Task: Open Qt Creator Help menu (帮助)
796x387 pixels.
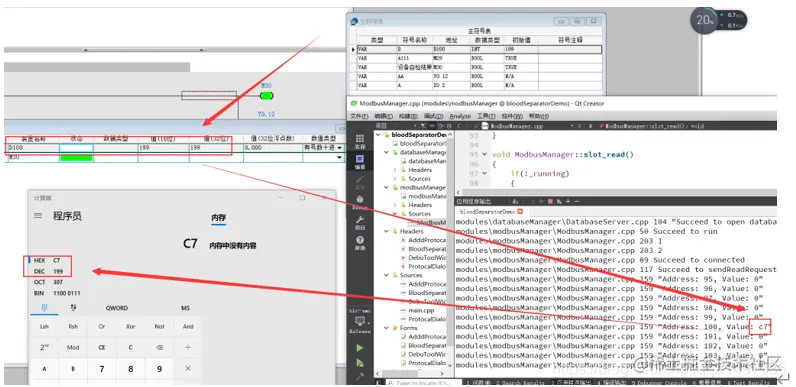Action: [x=538, y=116]
